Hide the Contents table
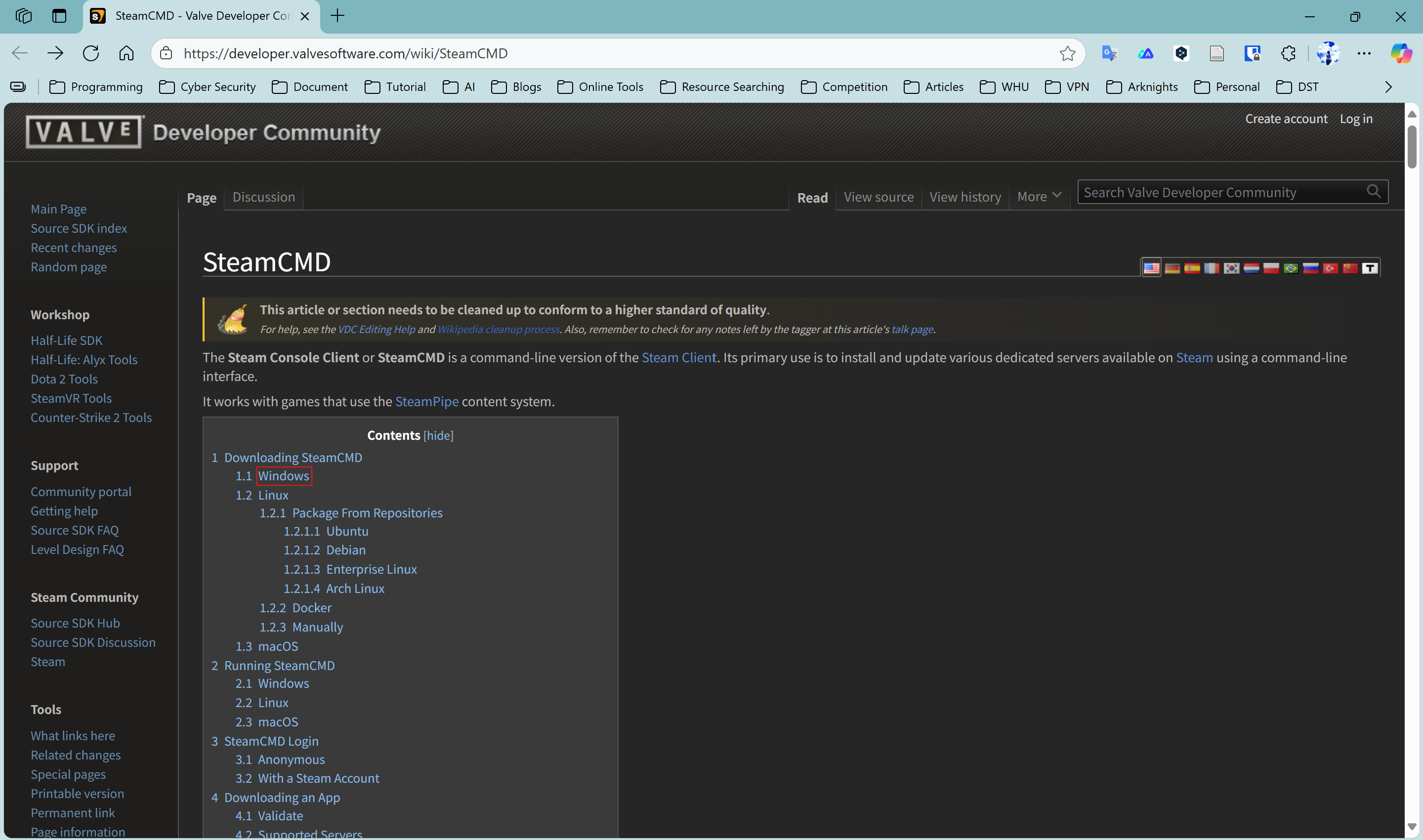 coord(438,435)
